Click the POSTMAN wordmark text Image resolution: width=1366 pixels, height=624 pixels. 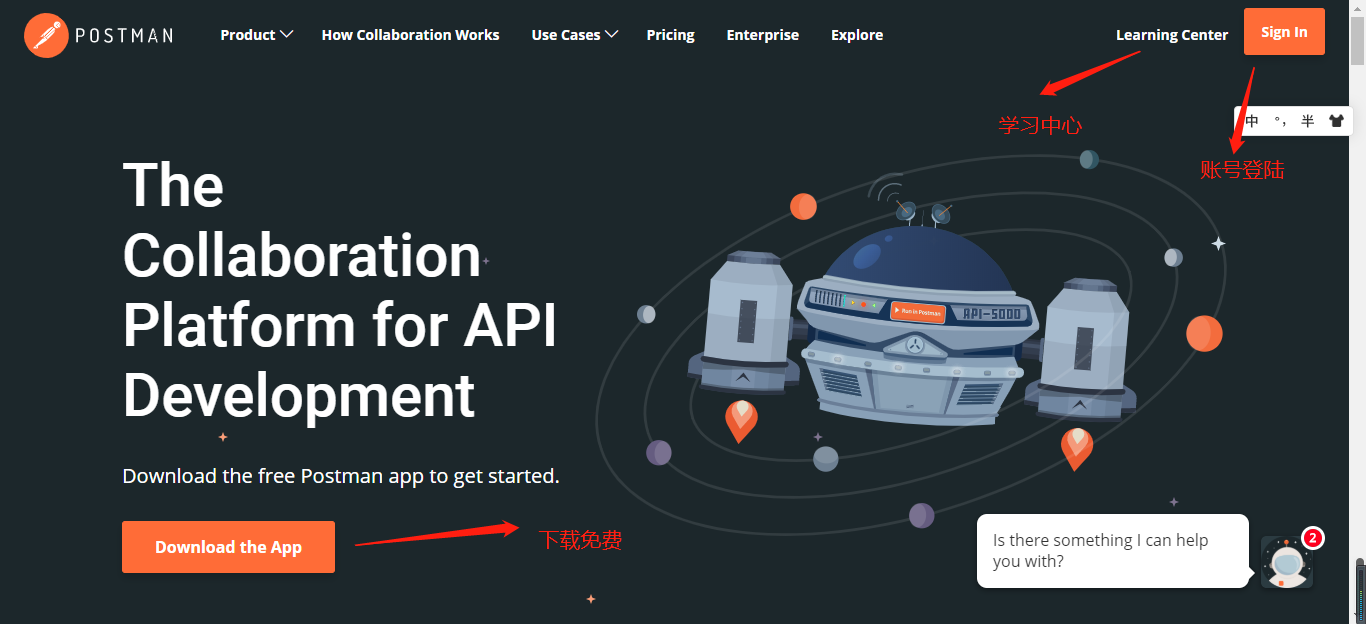click(124, 36)
